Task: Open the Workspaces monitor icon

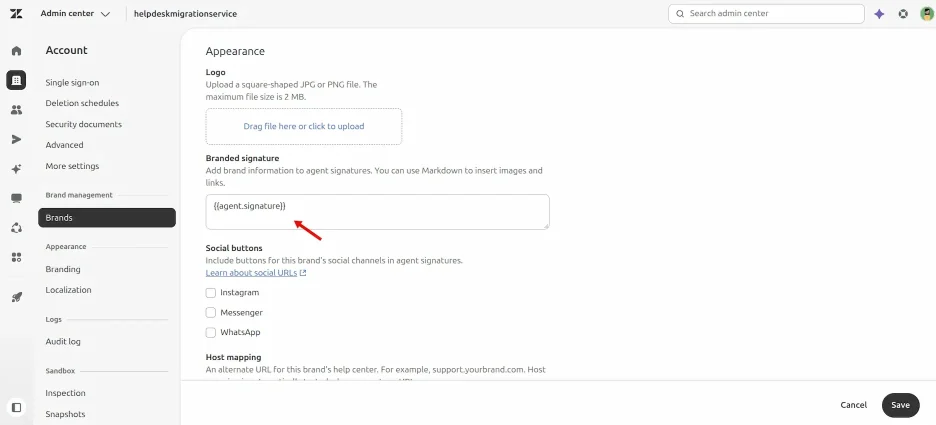Action: pos(16,198)
